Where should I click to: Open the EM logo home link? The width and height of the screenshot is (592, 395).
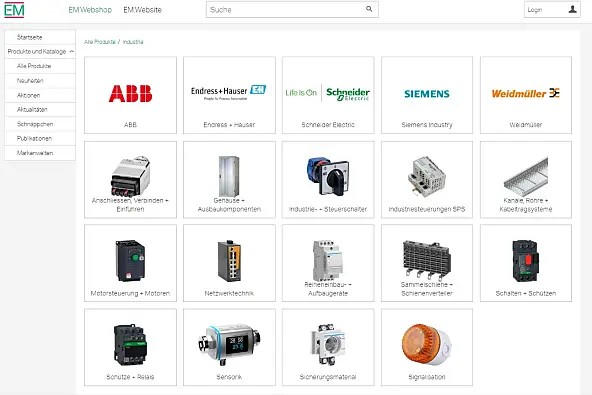point(14,10)
